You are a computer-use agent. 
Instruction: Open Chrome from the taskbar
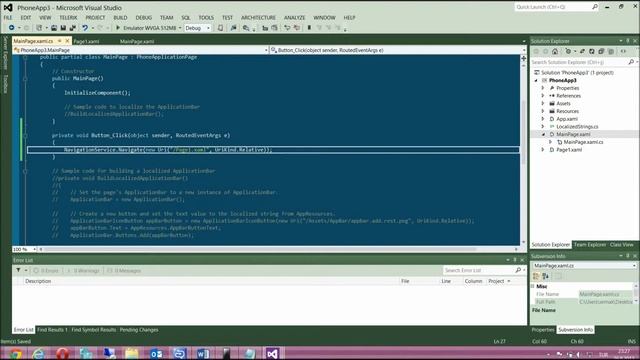16,353
